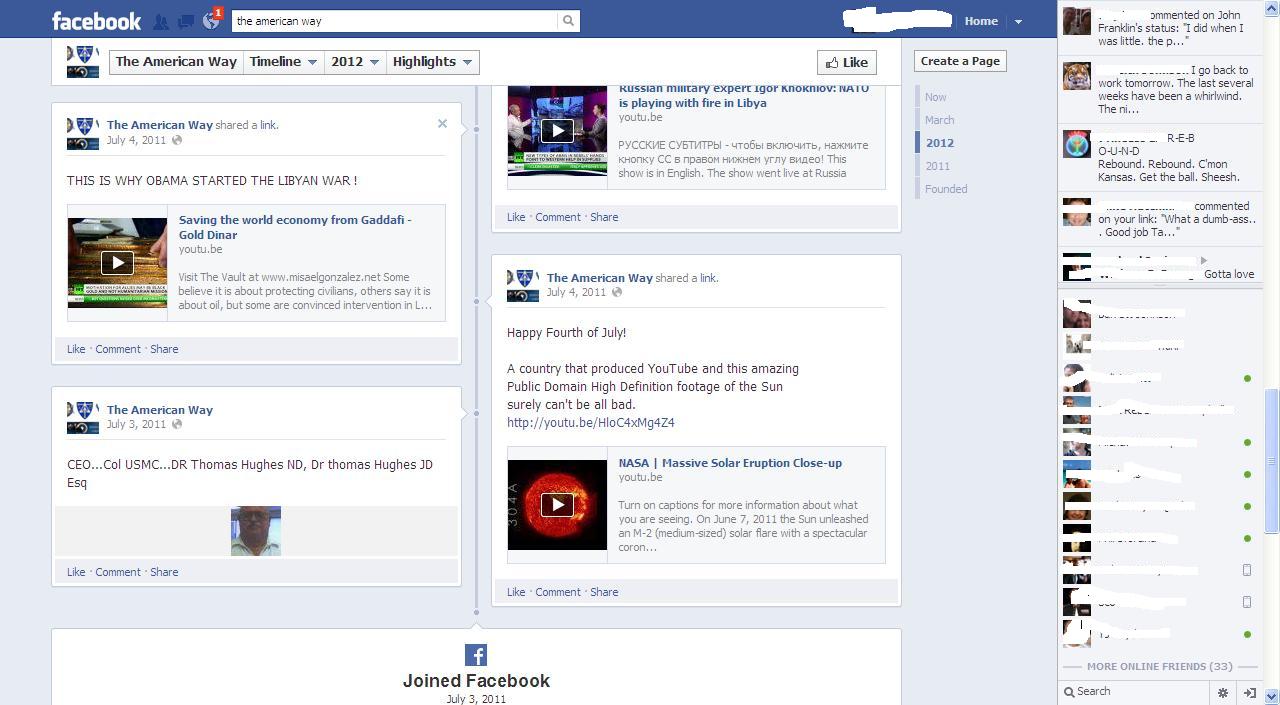The height and width of the screenshot is (705, 1280).
Task: Go to the Facebook logo home
Action: (96, 21)
